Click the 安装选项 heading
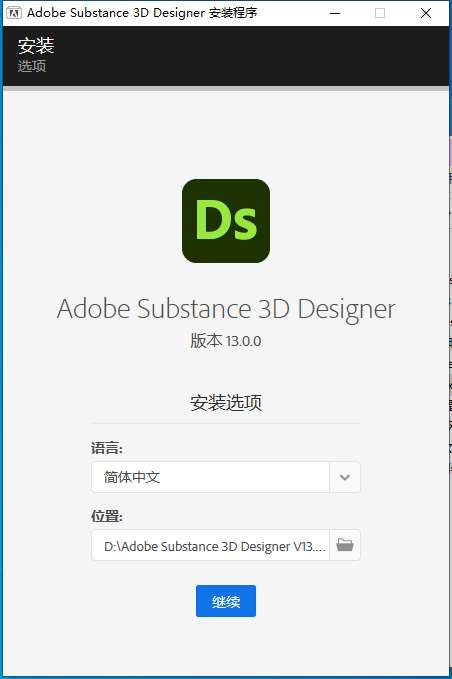This screenshot has width=452, height=679. click(x=226, y=403)
